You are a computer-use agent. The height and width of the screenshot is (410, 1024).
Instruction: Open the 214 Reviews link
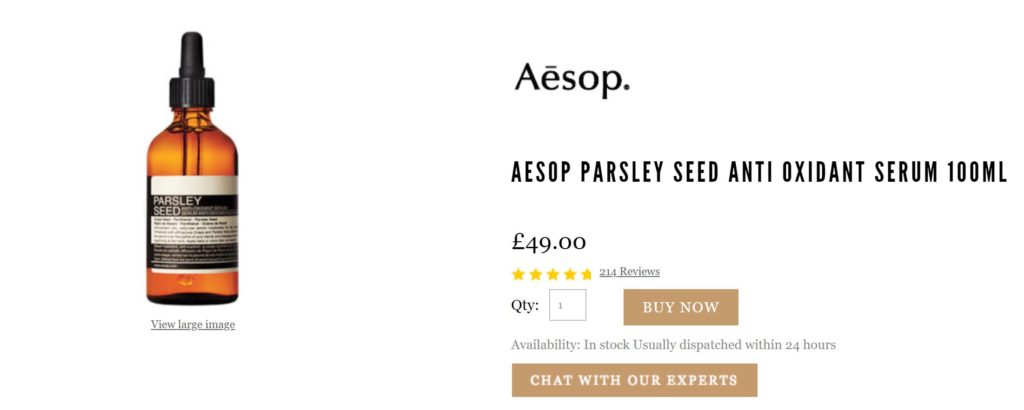coord(629,272)
